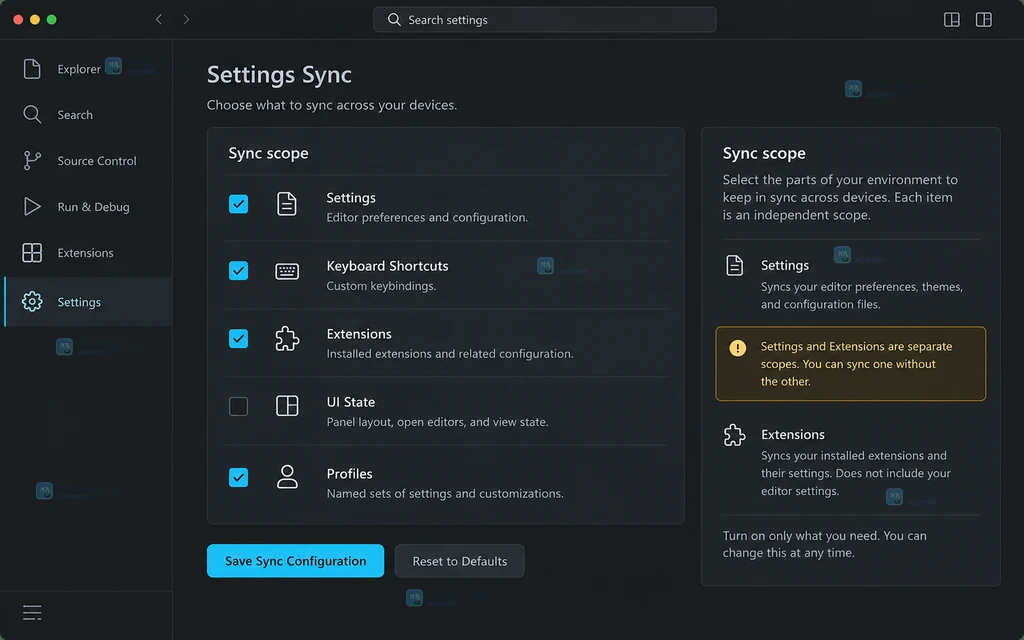The width and height of the screenshot is (1024, 640).
Task: Click the person icon in the Profiles row
Action: pyautogui.click(x=287, y=477)
